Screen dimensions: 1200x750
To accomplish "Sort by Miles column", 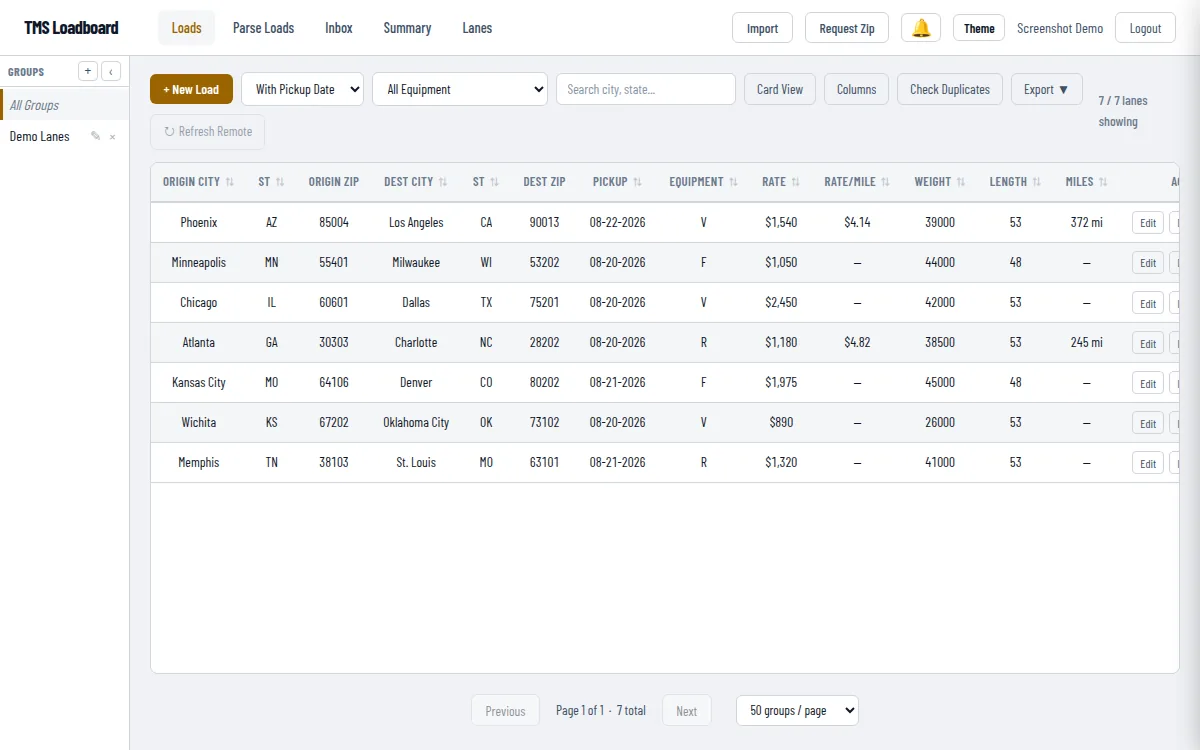I will coord(1086,182).
